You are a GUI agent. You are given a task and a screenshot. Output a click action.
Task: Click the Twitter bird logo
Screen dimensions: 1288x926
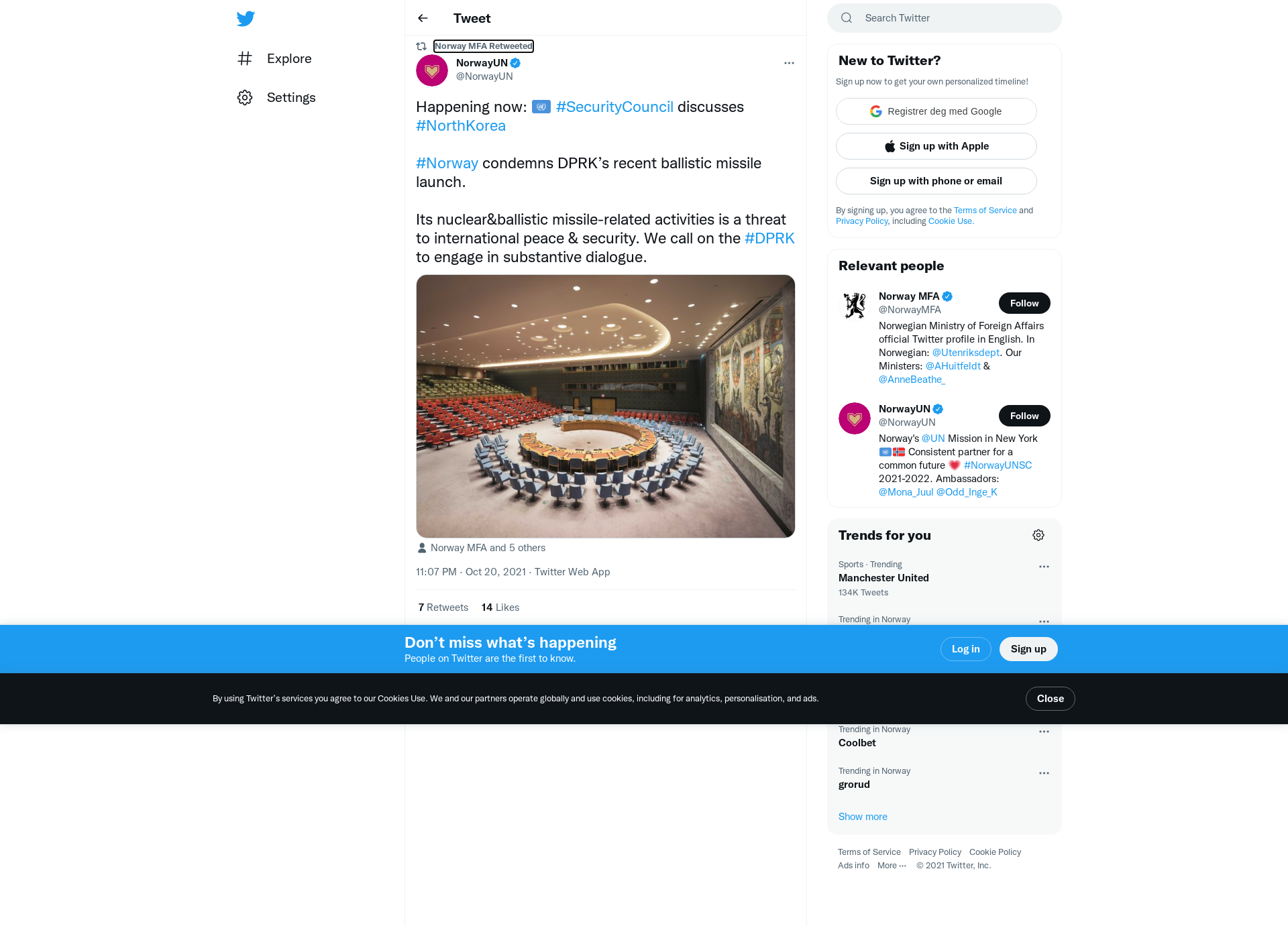tap(246, 18)
